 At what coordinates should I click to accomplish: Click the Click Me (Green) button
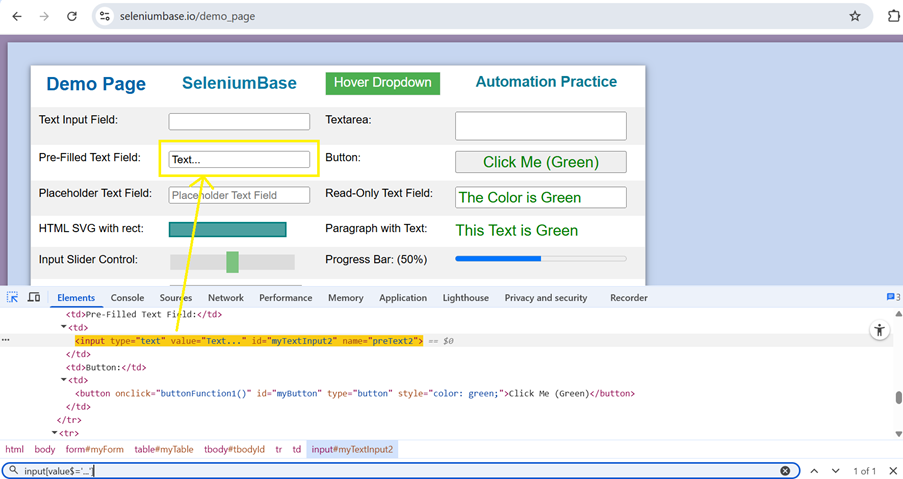click(541, 162)
